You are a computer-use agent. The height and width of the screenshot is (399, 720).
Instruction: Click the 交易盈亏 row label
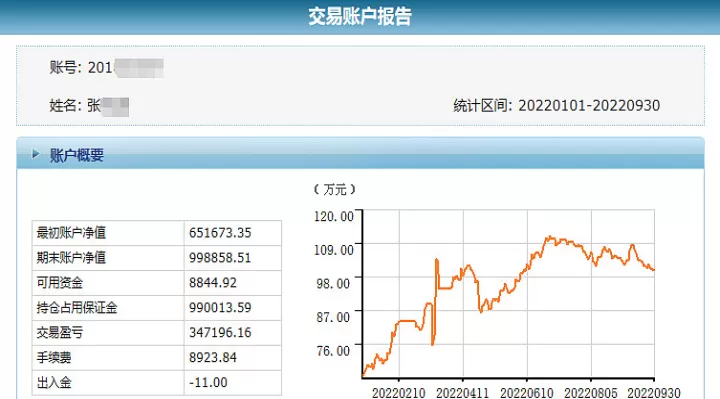(60, 332)
